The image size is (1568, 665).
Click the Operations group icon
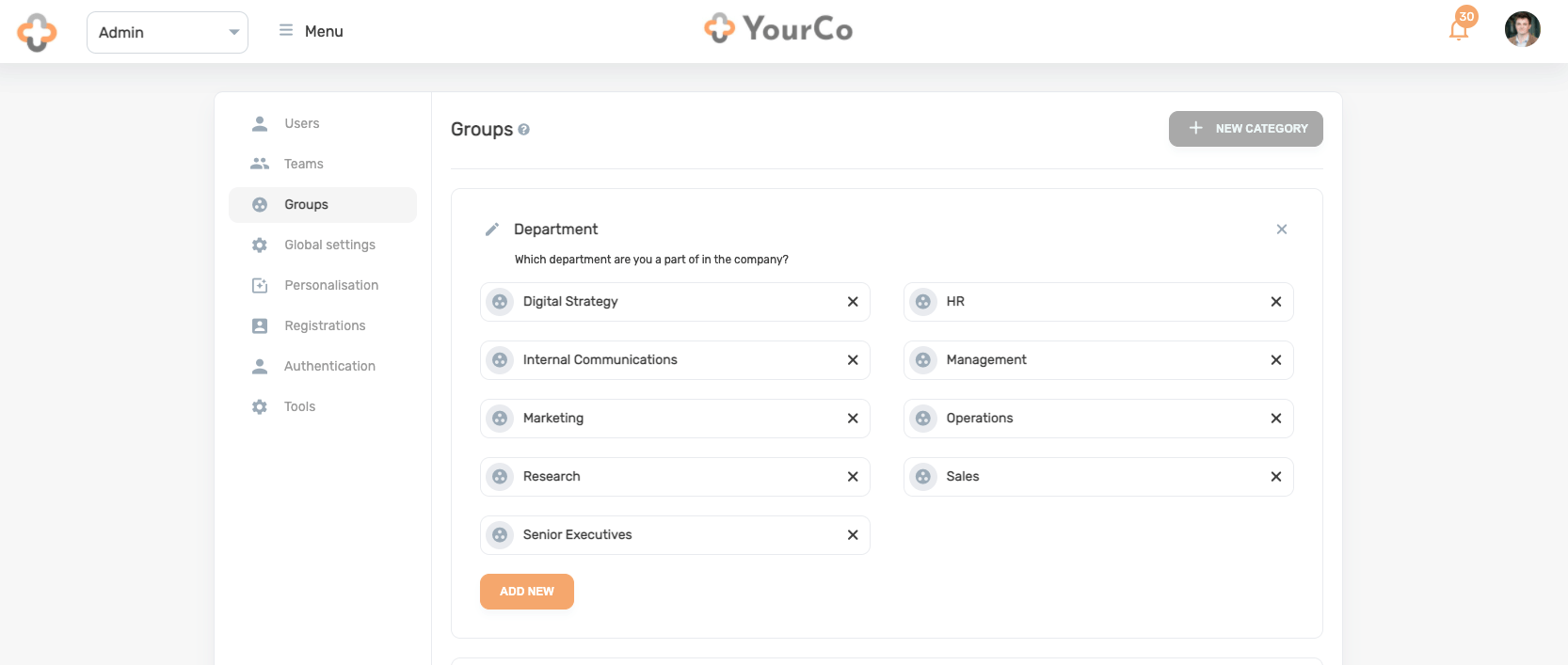pos(923,419)
